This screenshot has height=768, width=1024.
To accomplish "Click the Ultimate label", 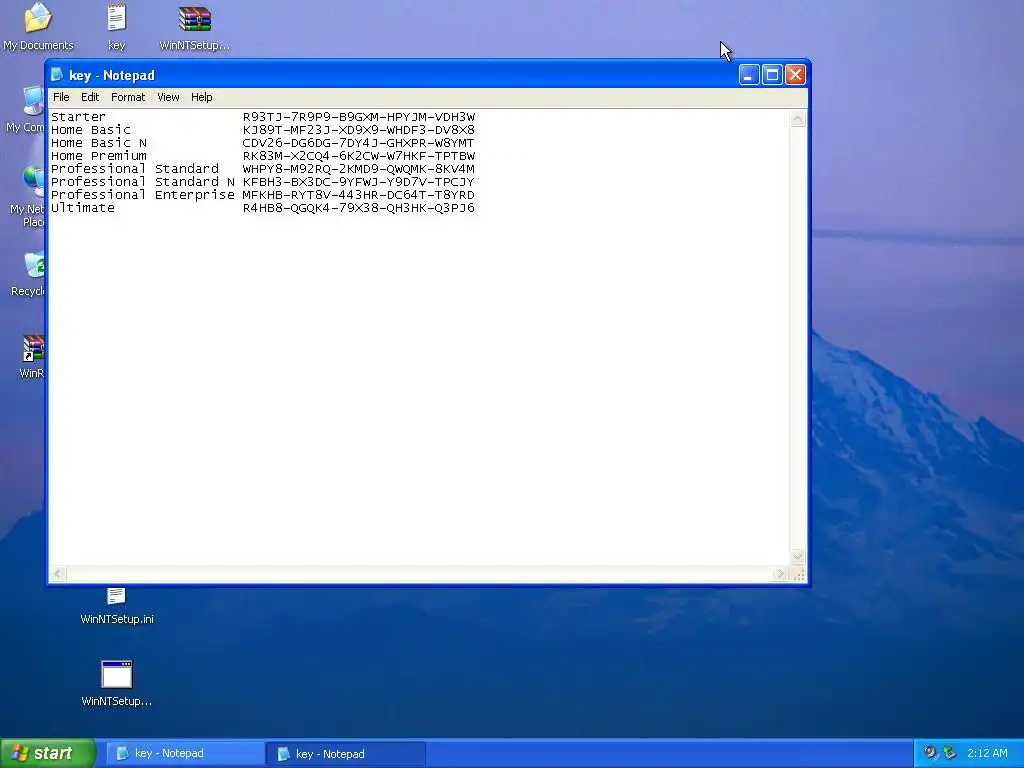I will [82, 208].
